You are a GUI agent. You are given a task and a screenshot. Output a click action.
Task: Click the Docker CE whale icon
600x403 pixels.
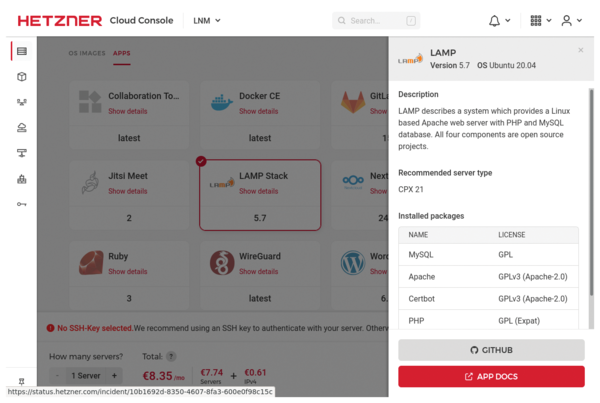coord(222,103)
